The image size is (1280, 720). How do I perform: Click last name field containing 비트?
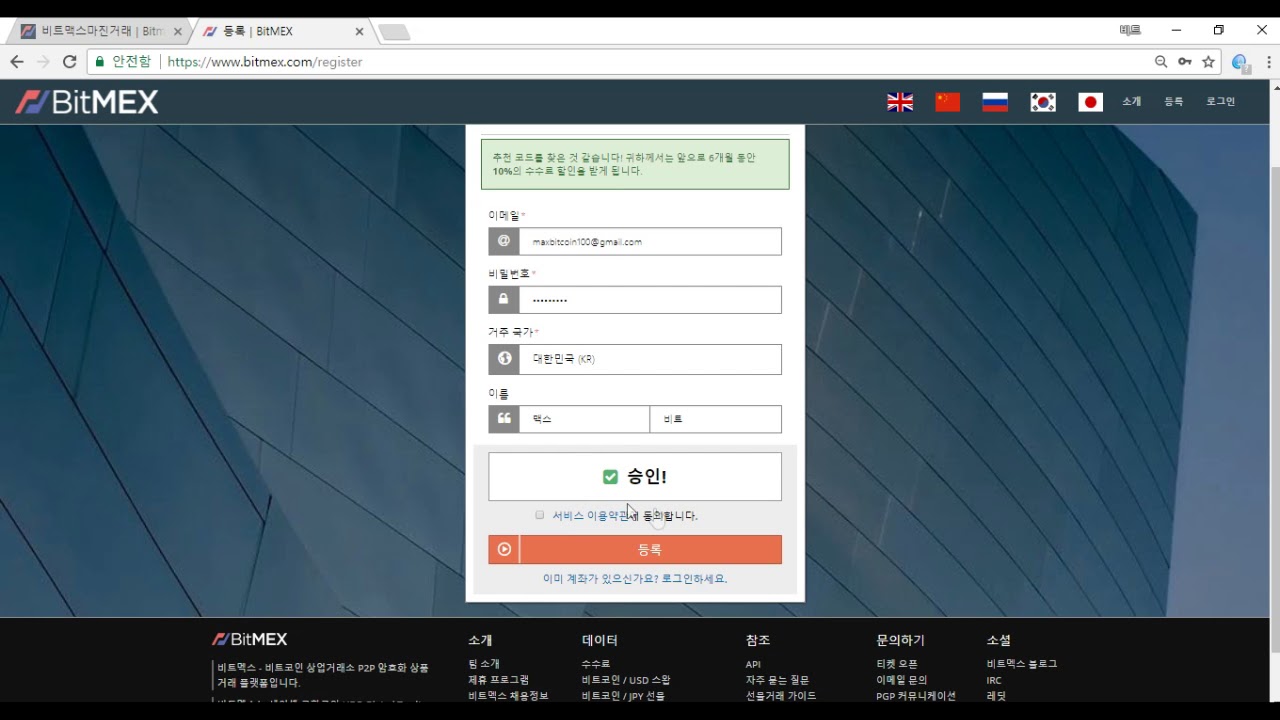click(716, 419)
